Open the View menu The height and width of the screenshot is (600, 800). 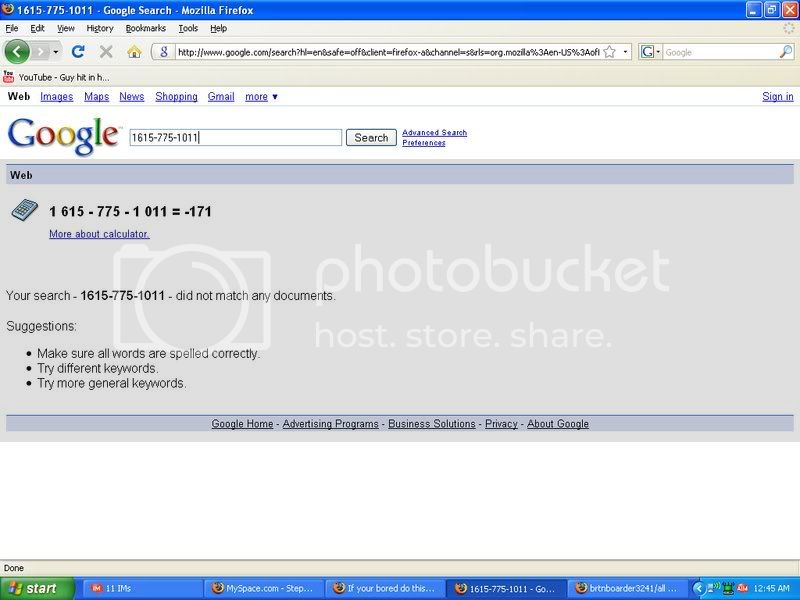point(65,29)
